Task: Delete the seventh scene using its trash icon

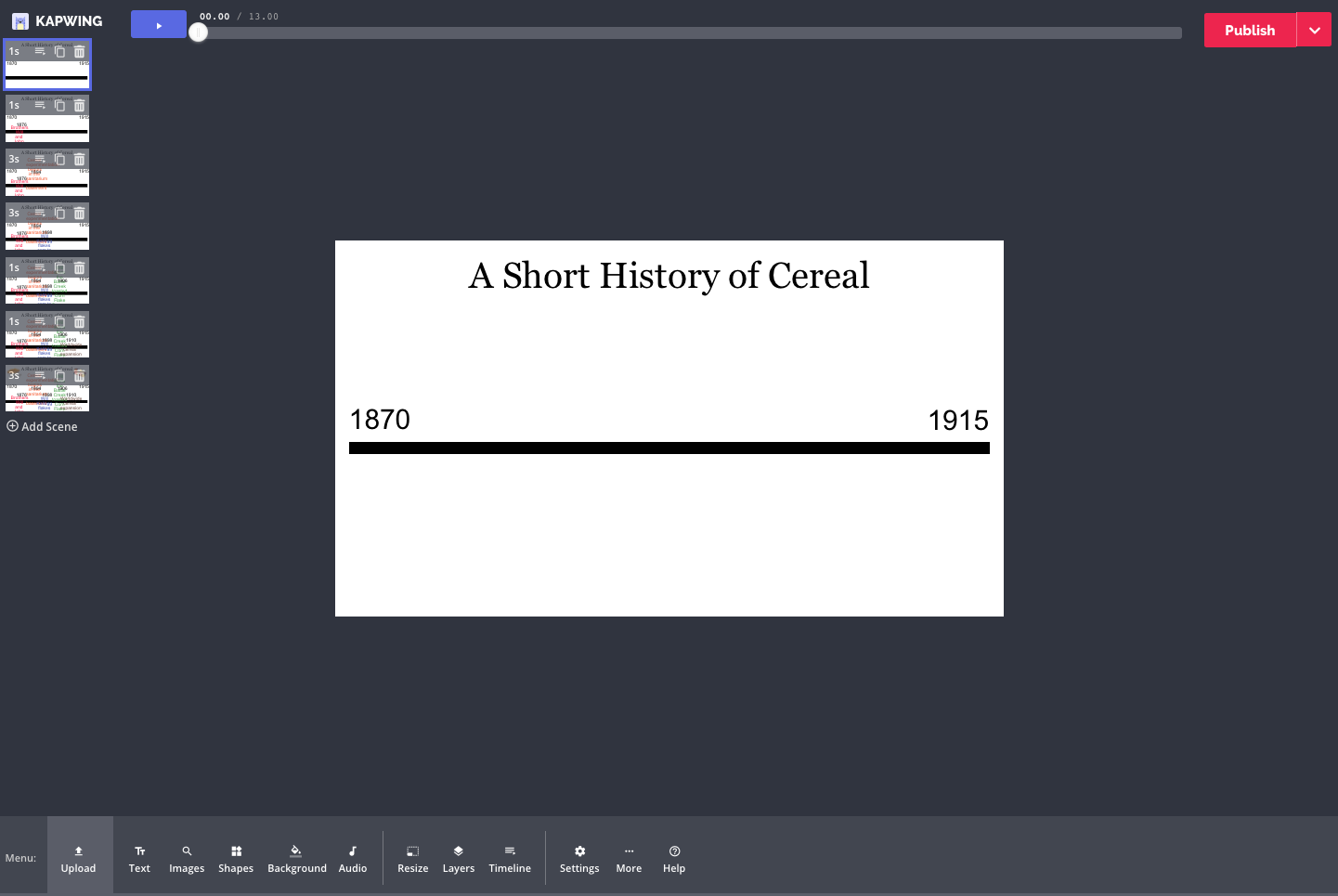Action: (x=79, y=376)
